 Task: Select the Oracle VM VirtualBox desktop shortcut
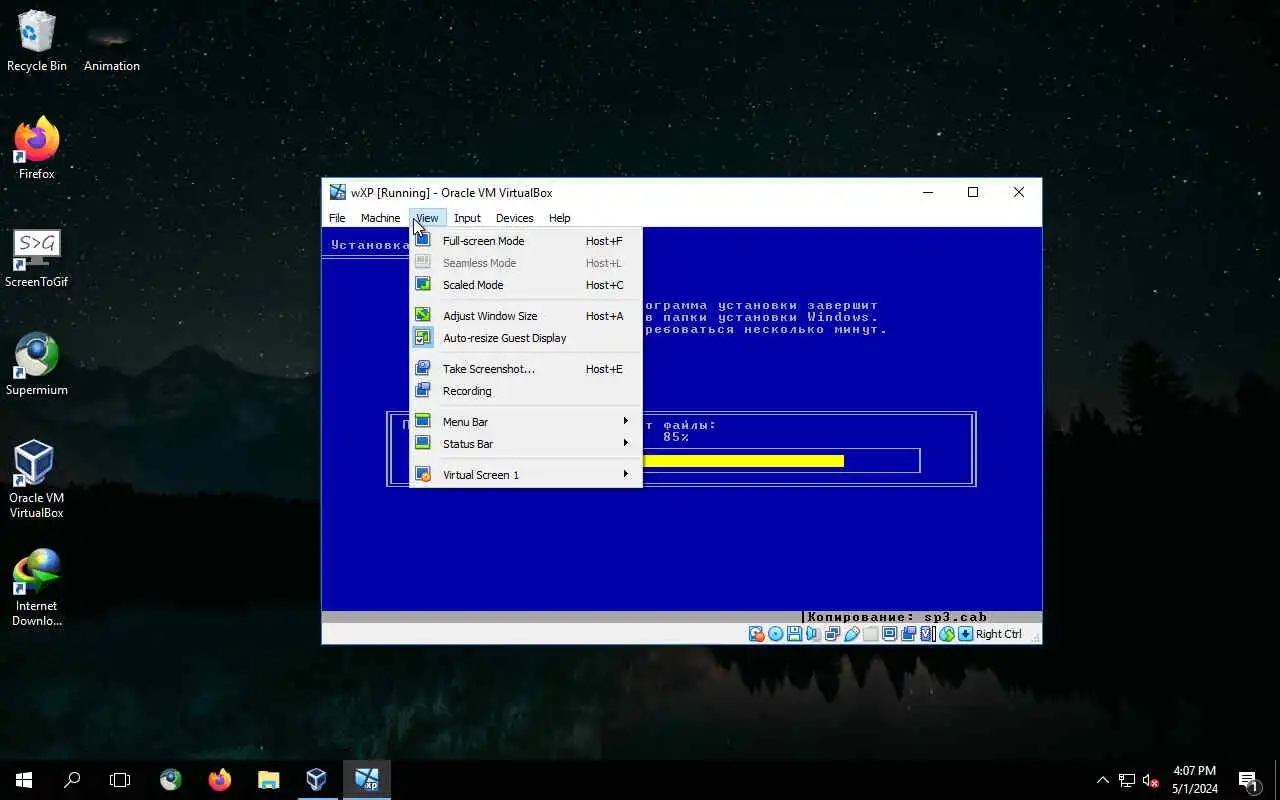[37, 480]
